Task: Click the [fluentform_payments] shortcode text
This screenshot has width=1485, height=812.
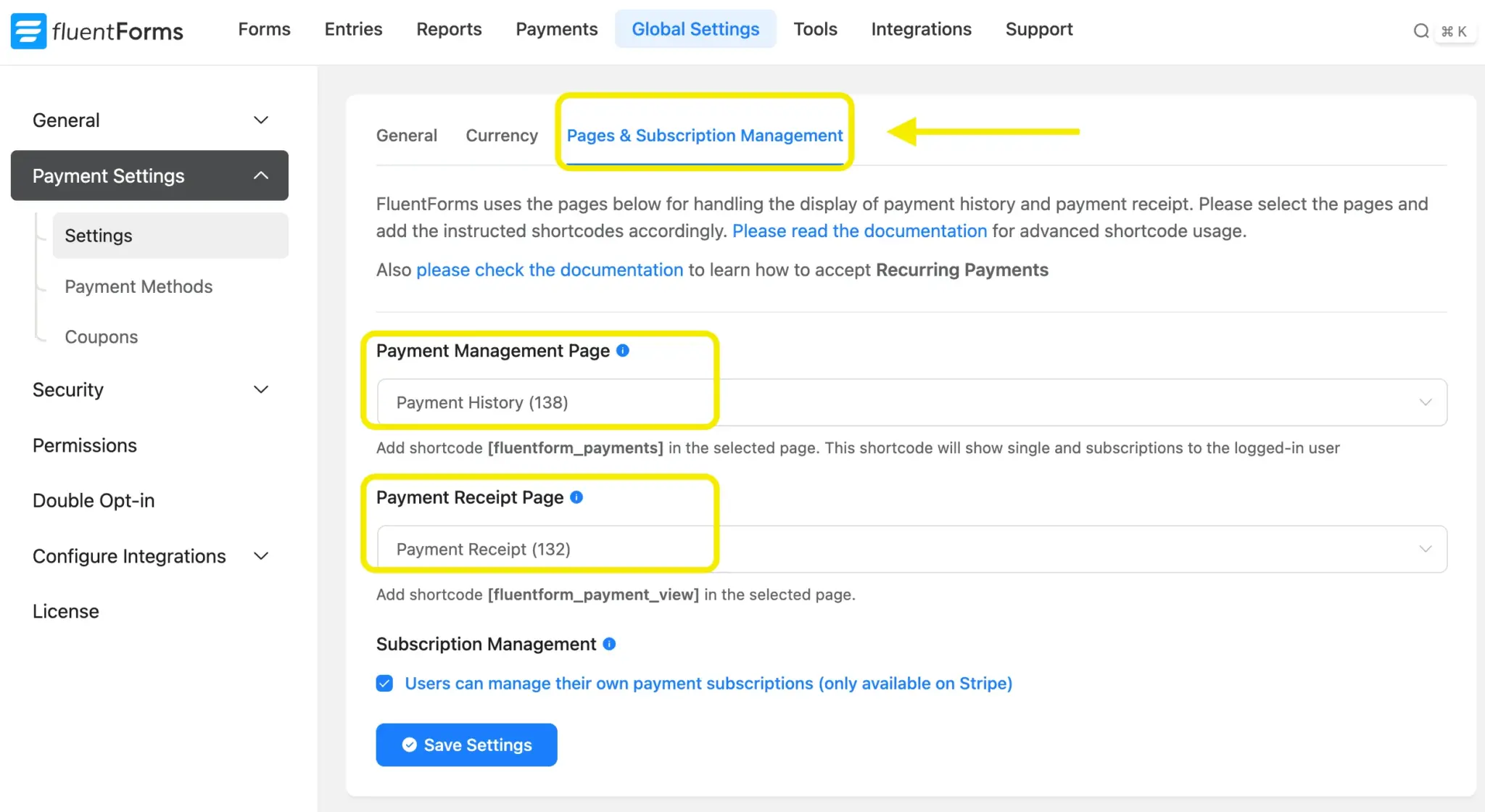Action: point(576,448)
